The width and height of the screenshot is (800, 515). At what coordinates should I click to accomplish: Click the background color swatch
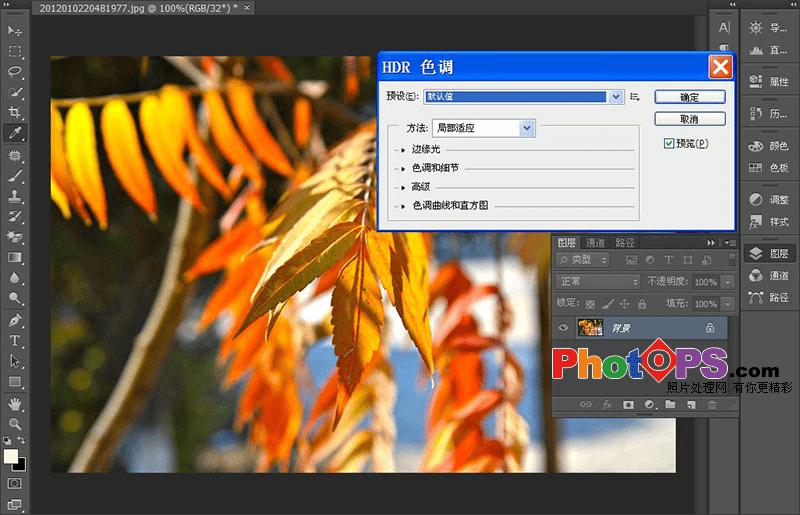[x=22, y=466]
